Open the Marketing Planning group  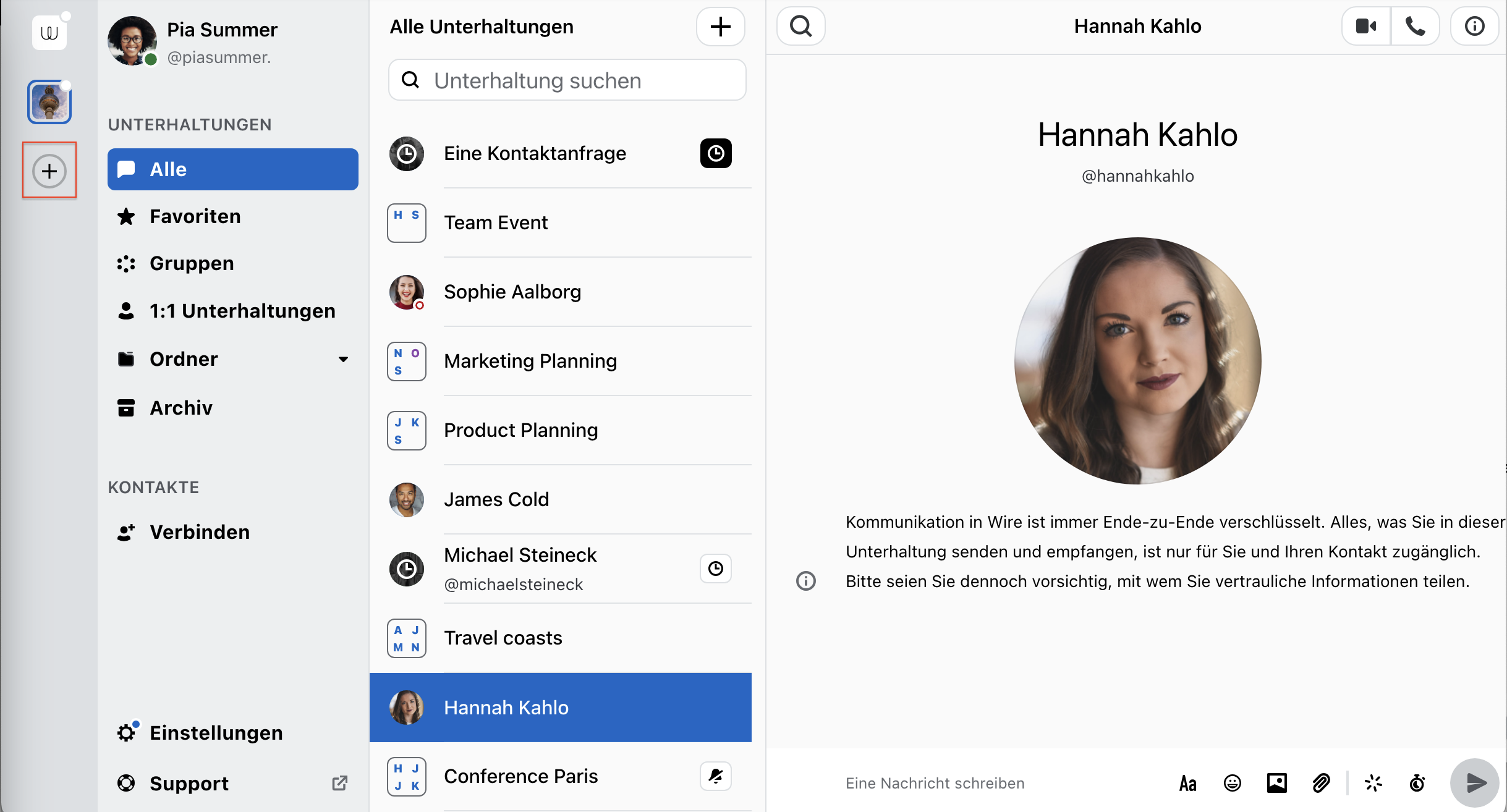(x=561, y=361)
